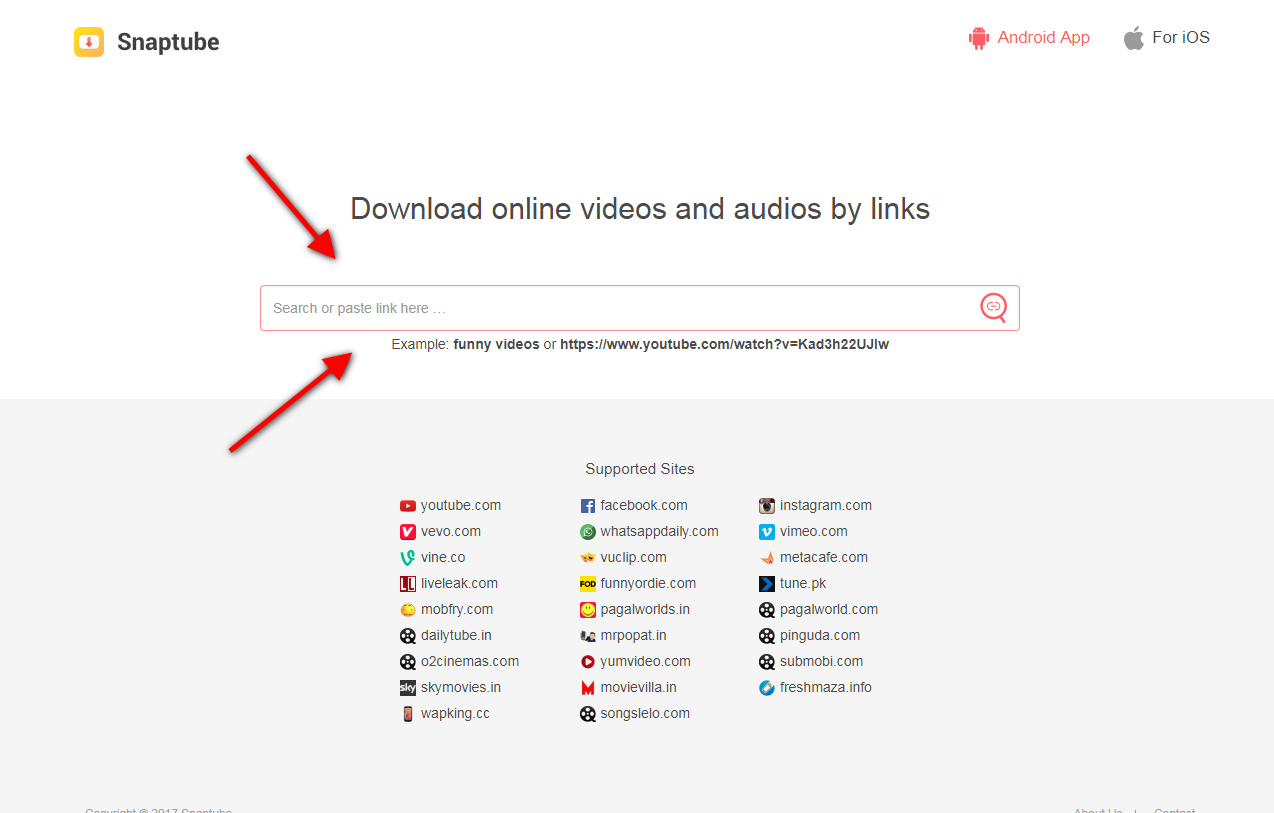
Task: Click the instagram.com camera icon
Action: tap(767, 506)
